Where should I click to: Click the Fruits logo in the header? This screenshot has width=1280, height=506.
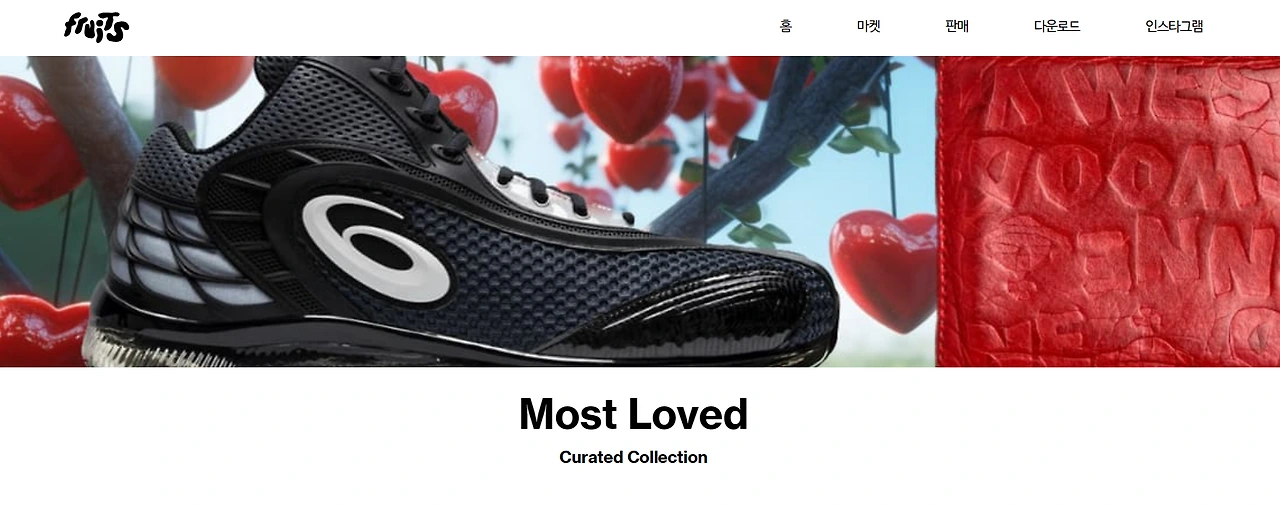pyautogui.click(x=96, y=27)
